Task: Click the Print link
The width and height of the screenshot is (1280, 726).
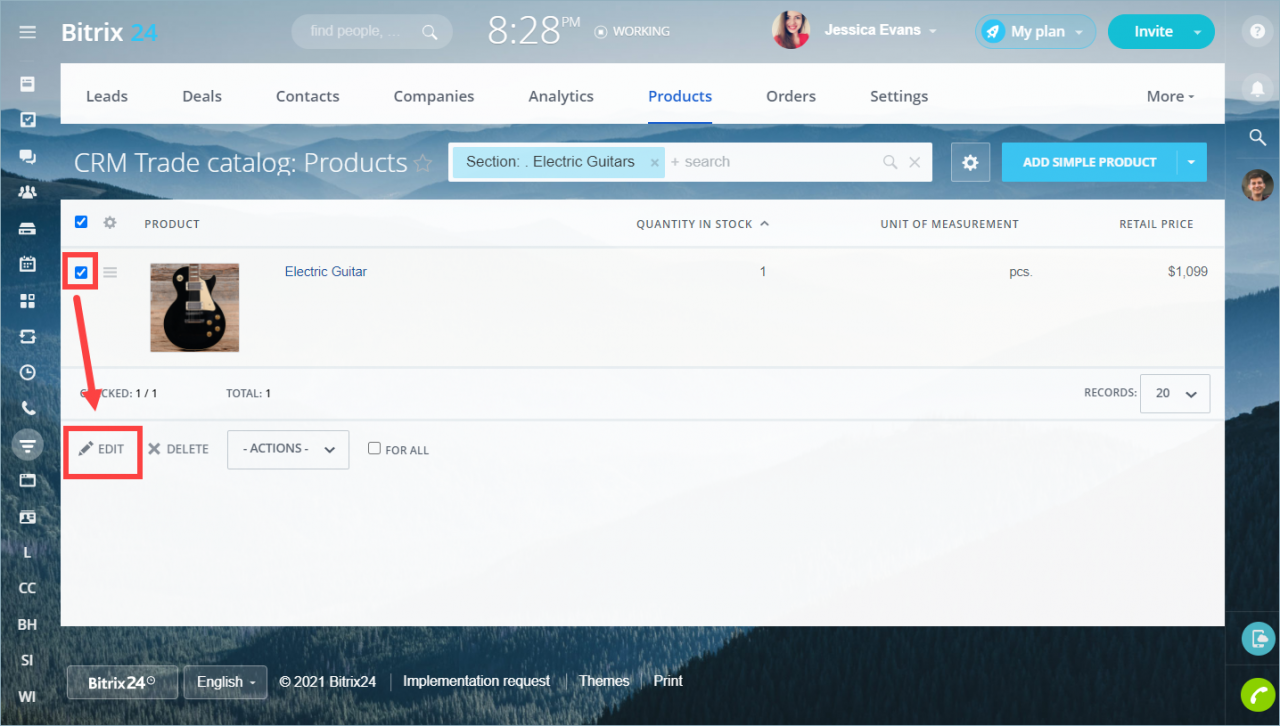Action: 668,681
